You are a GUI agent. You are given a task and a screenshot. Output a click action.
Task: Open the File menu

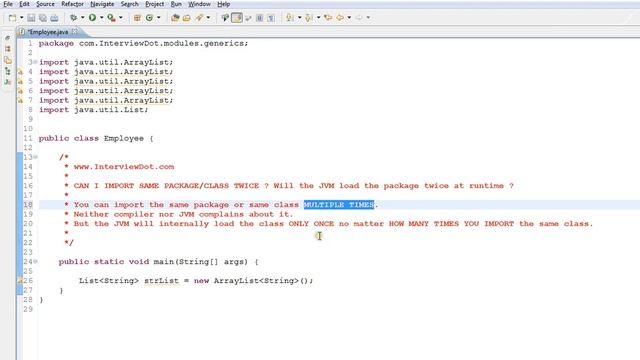tap(8, 4)
